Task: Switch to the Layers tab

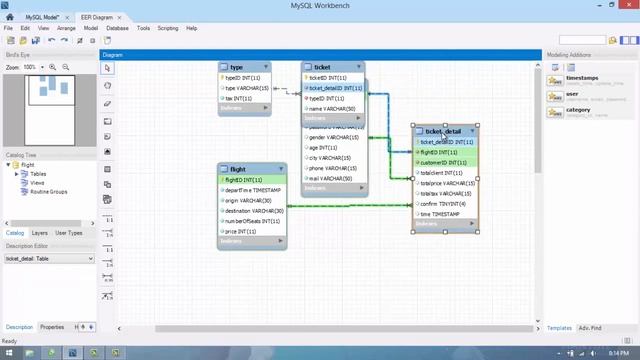Action: (40, 233)
